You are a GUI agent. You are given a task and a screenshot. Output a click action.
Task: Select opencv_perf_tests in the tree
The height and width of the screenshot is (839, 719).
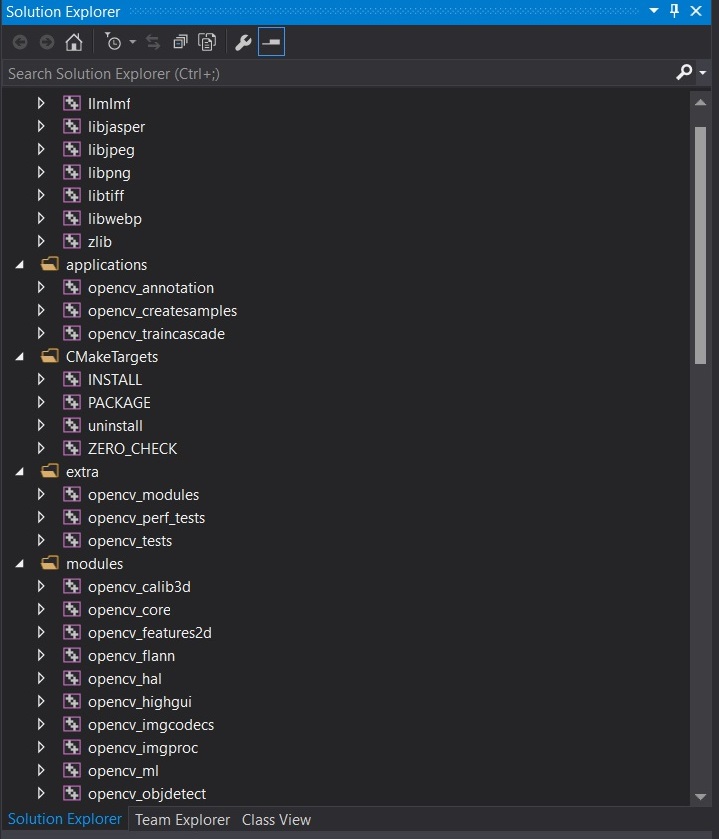[147, 518]
